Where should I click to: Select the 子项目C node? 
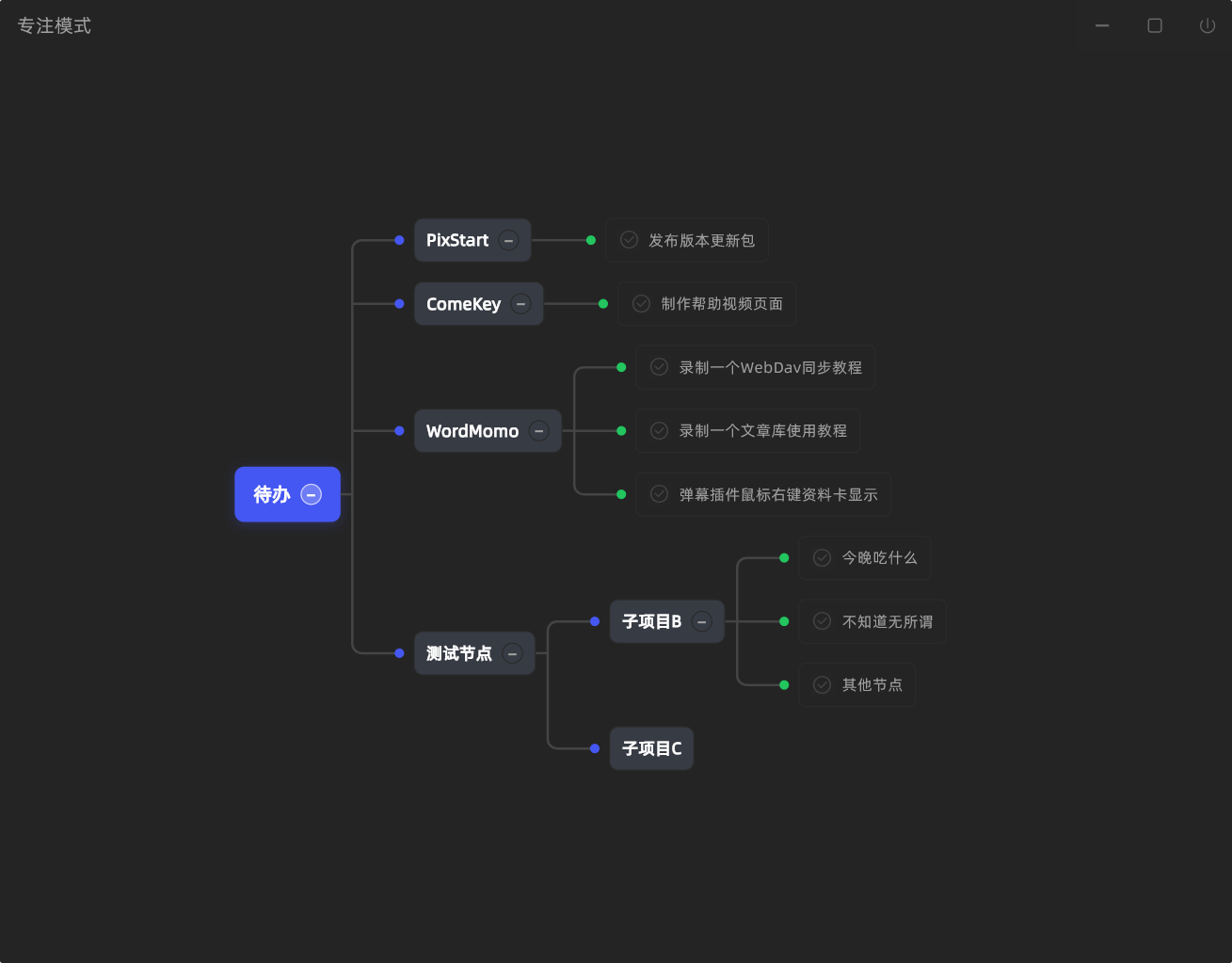click(651, 748)
